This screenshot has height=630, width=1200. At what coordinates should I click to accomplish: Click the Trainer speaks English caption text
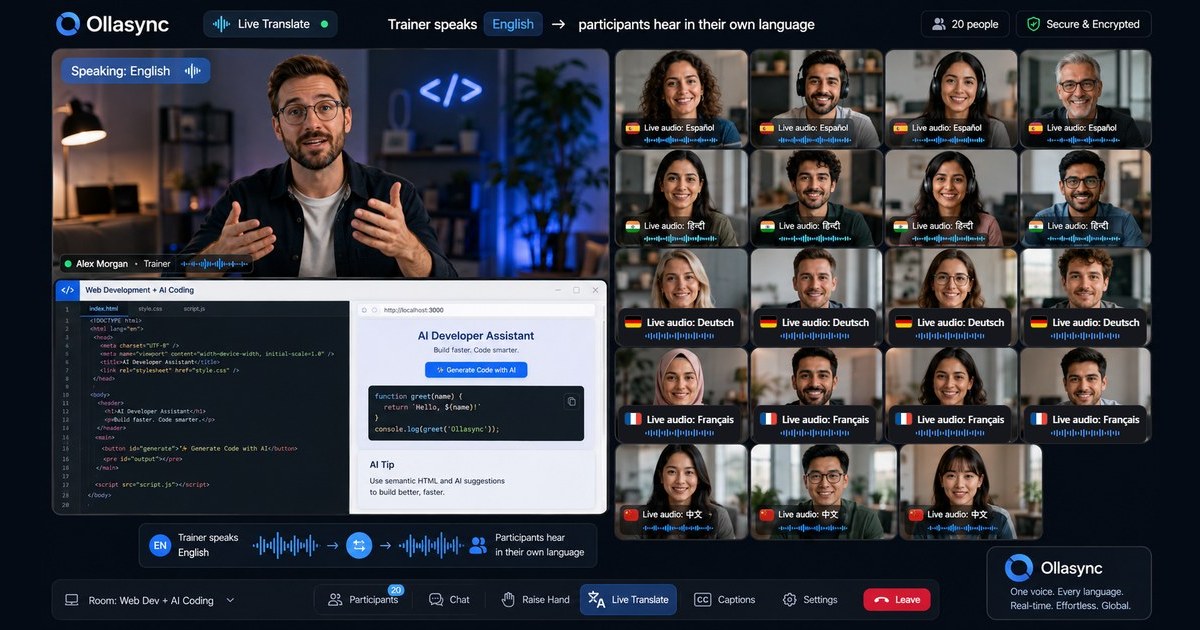click(208, 545)
